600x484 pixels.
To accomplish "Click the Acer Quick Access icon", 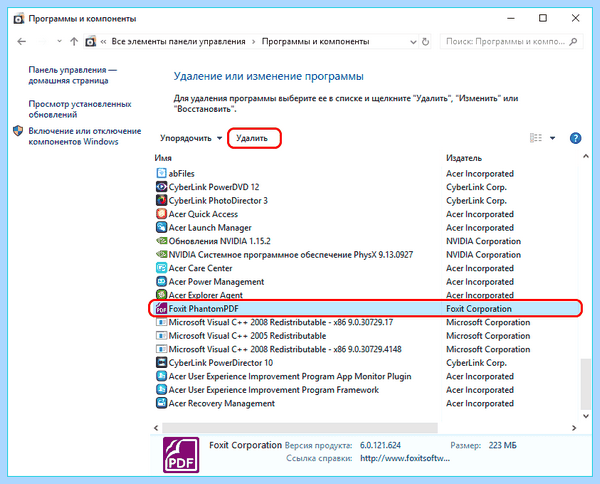I will 161,214.
